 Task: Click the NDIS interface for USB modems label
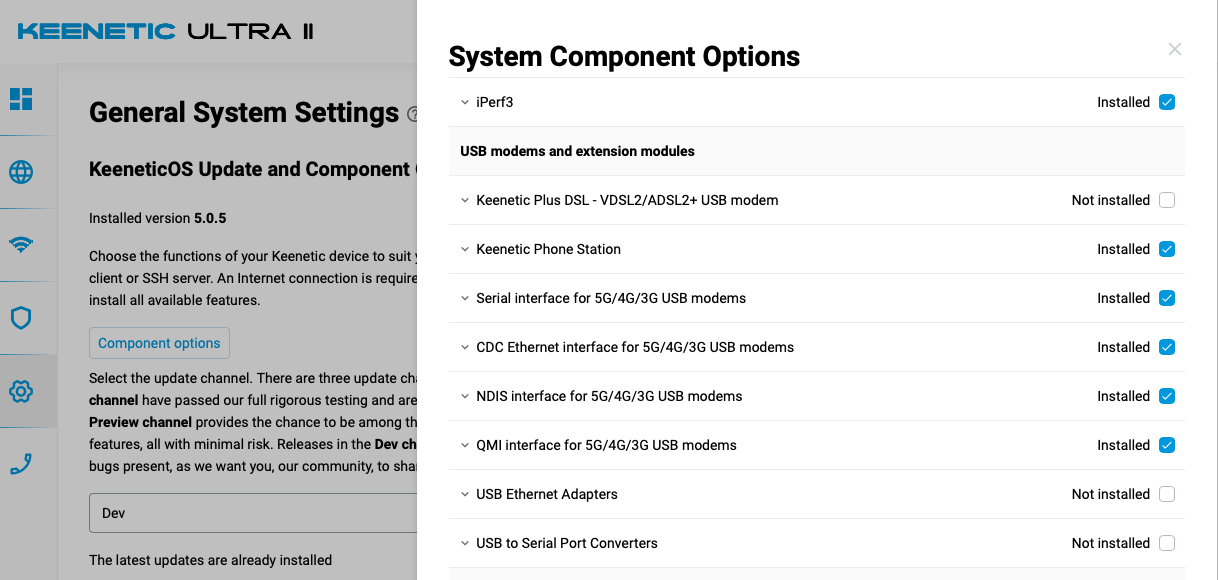tap(609, 396)
